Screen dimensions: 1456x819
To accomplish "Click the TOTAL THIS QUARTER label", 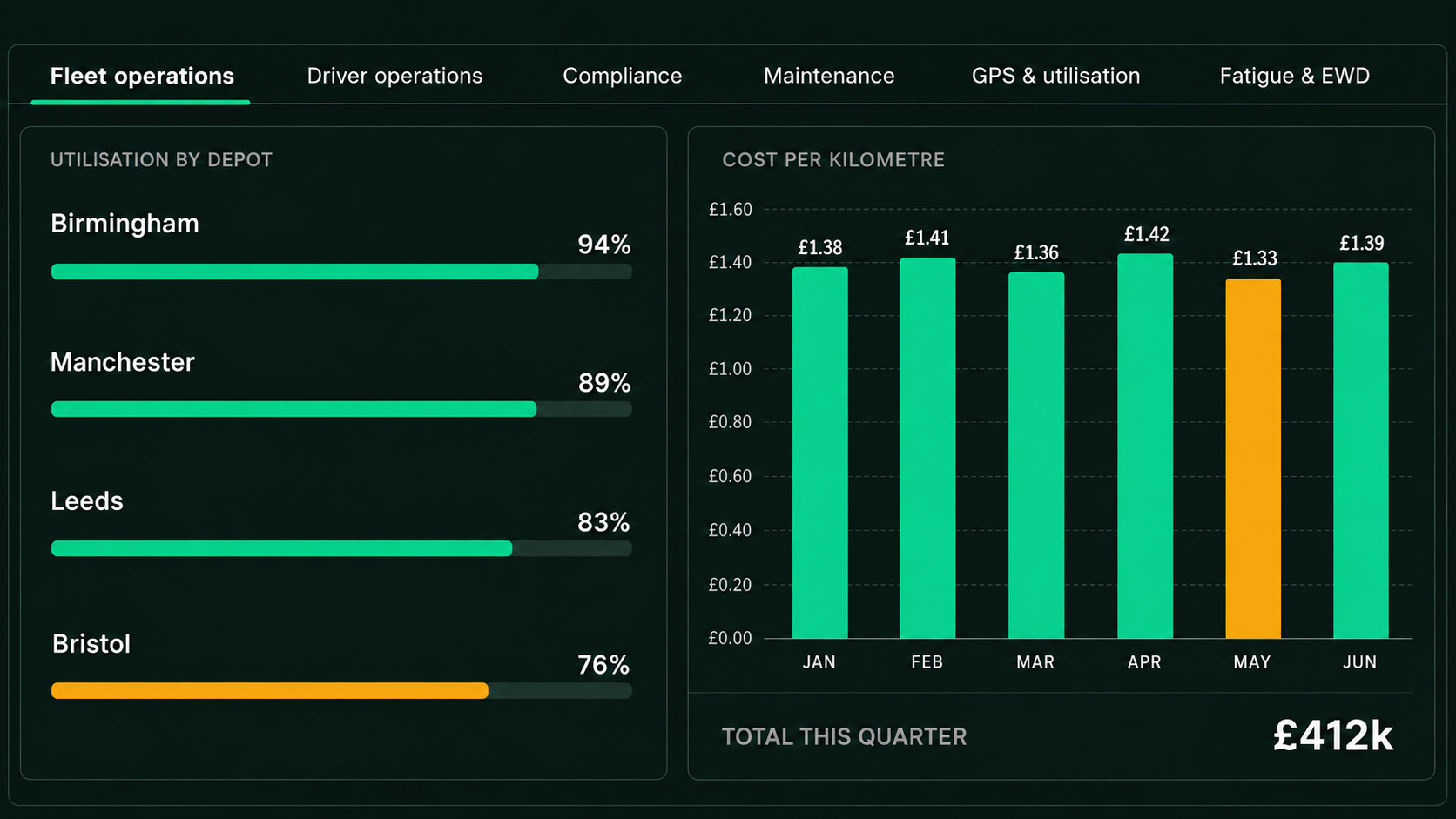I will [x=845, y=737].
